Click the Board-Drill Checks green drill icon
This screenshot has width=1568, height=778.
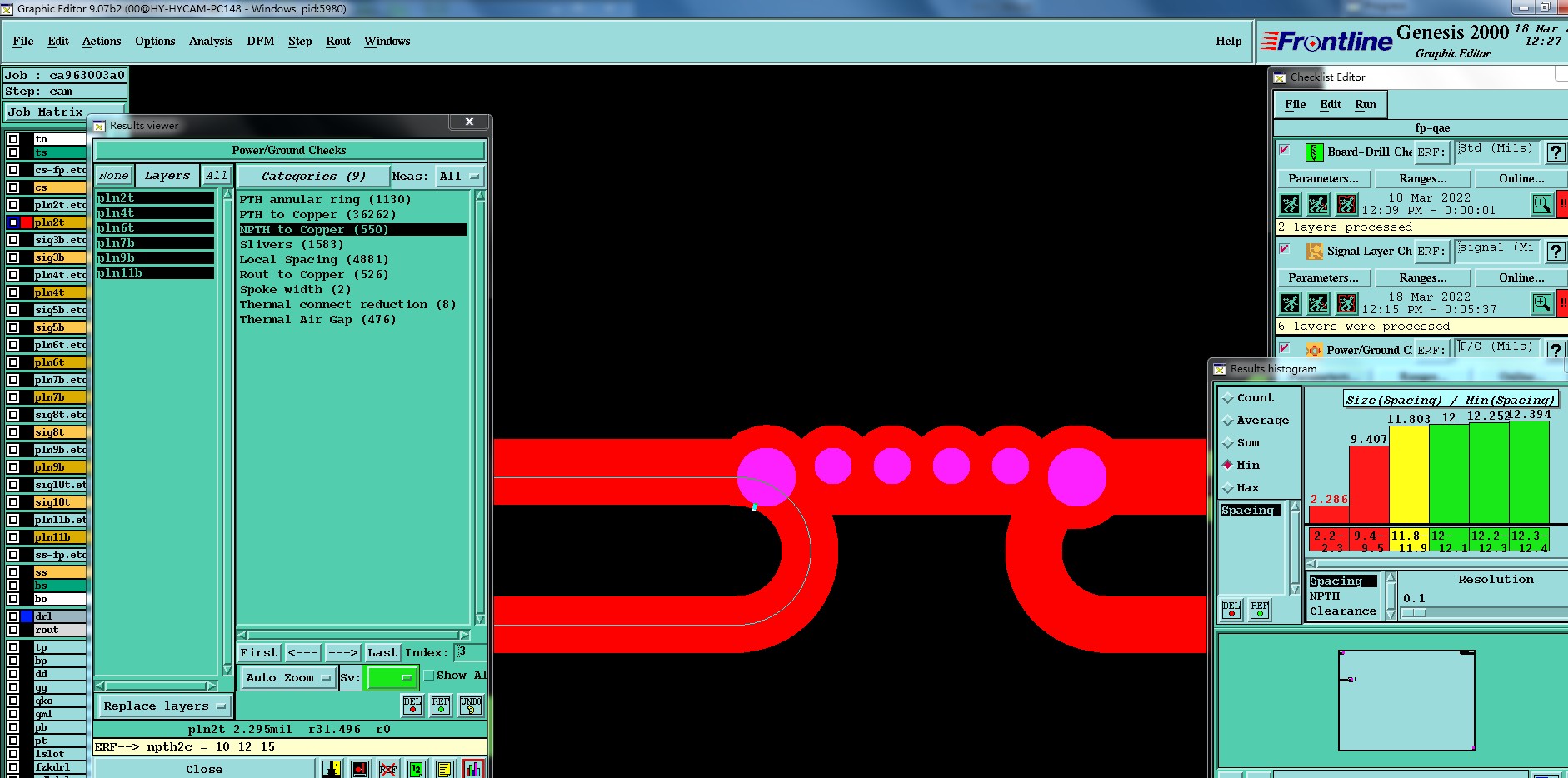coord(1314,152)
